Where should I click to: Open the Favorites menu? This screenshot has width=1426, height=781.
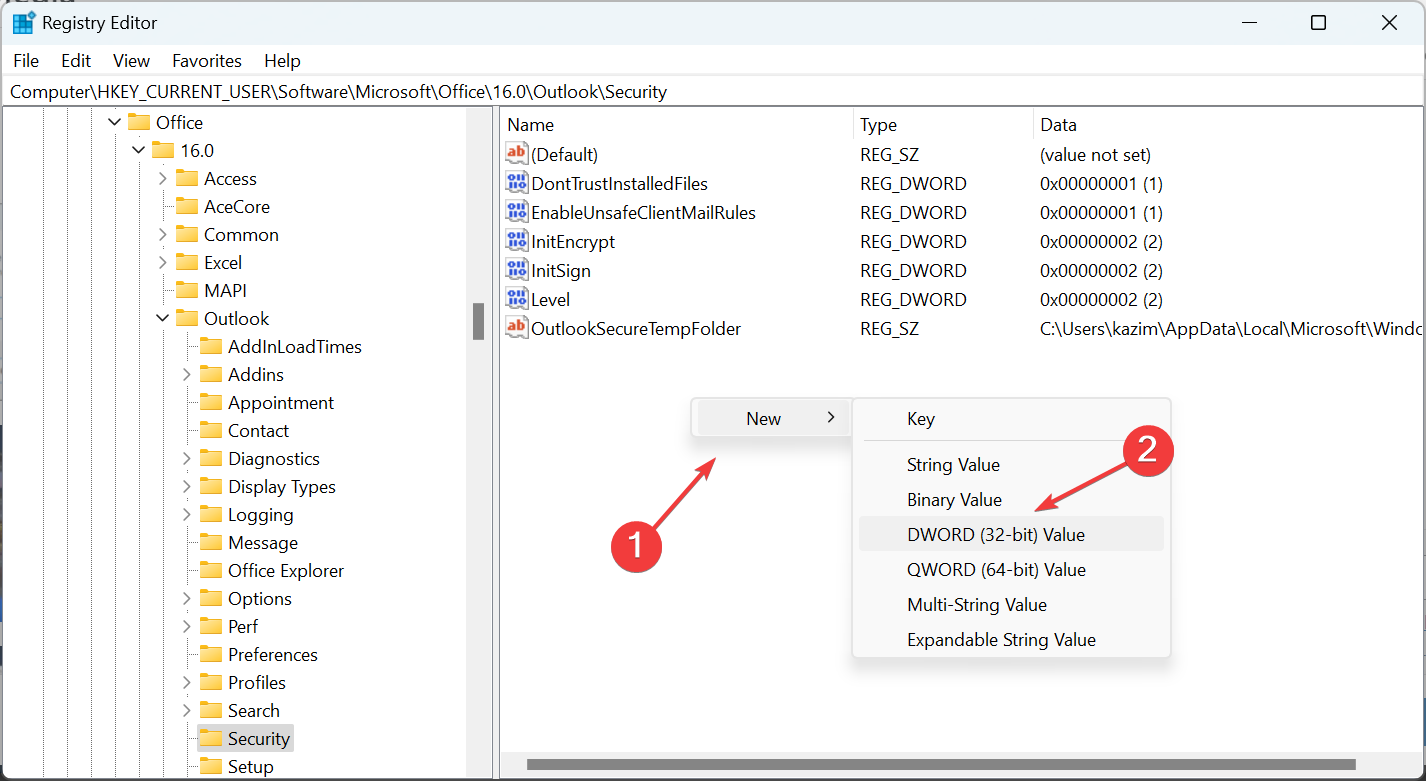207,61
